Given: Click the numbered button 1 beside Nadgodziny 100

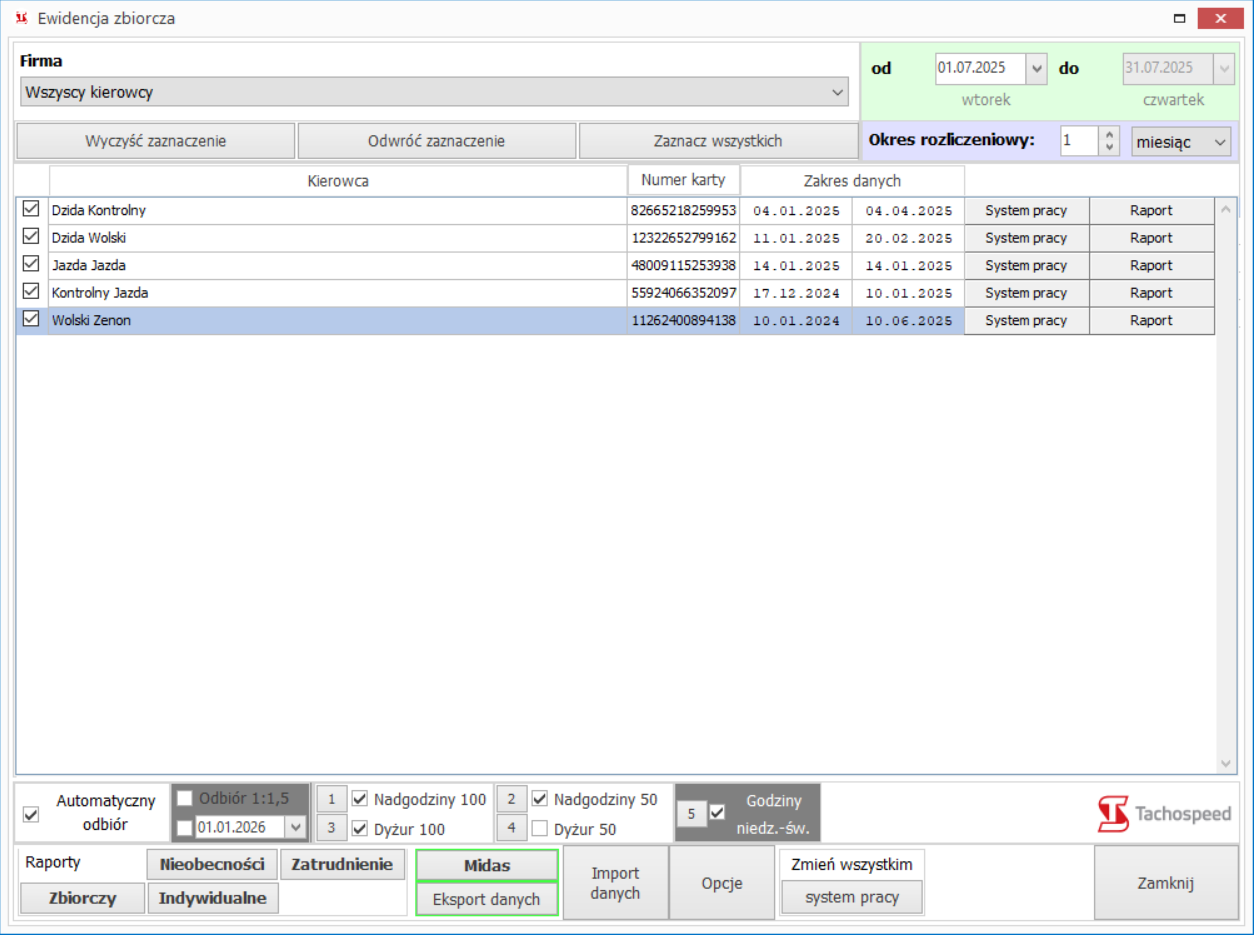Looking at the screenshot, I should [x=332, y=799].
